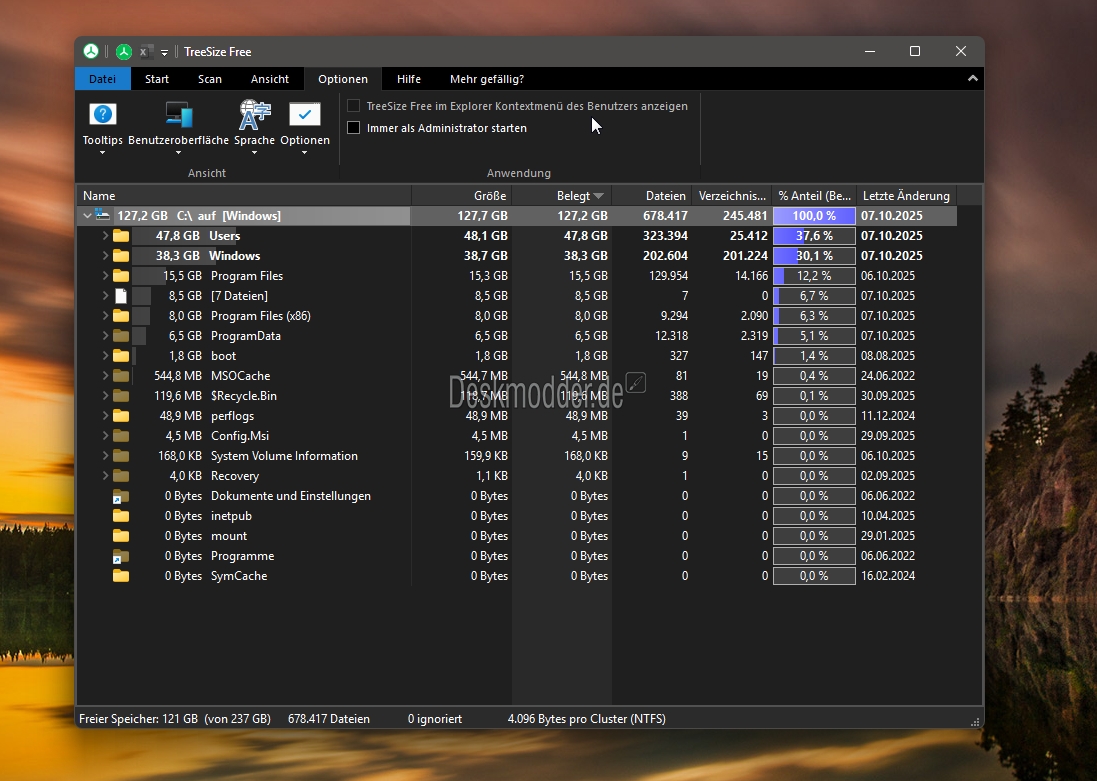Click the Optionen checkmark ribbon icon
Image resolution: width=1097 pixels, height=781 pixels.
305,114
